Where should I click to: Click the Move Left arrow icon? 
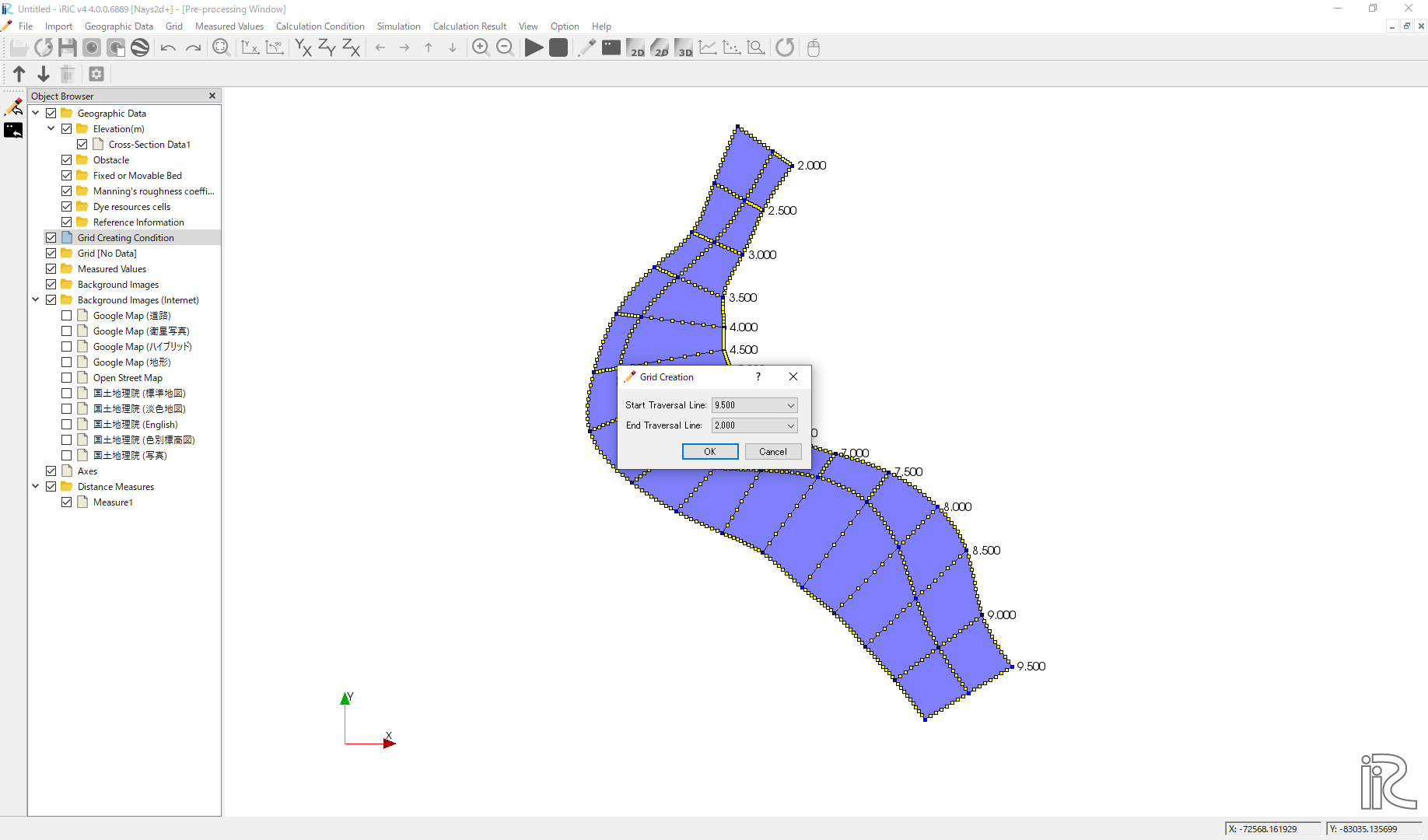click(x=380, y=48)
